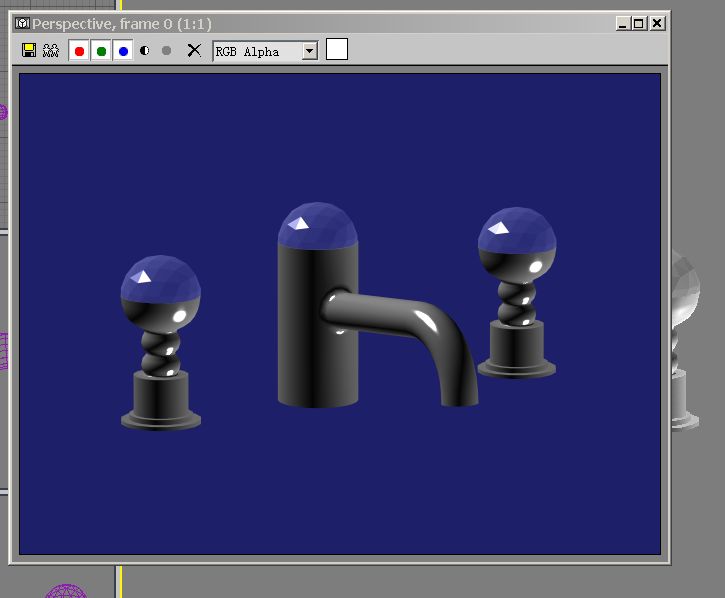Viewport: 725px width, 598px height.
Task: Minimize the Perspective frame window
Action: pyautogui.click(x=623, y=23)
